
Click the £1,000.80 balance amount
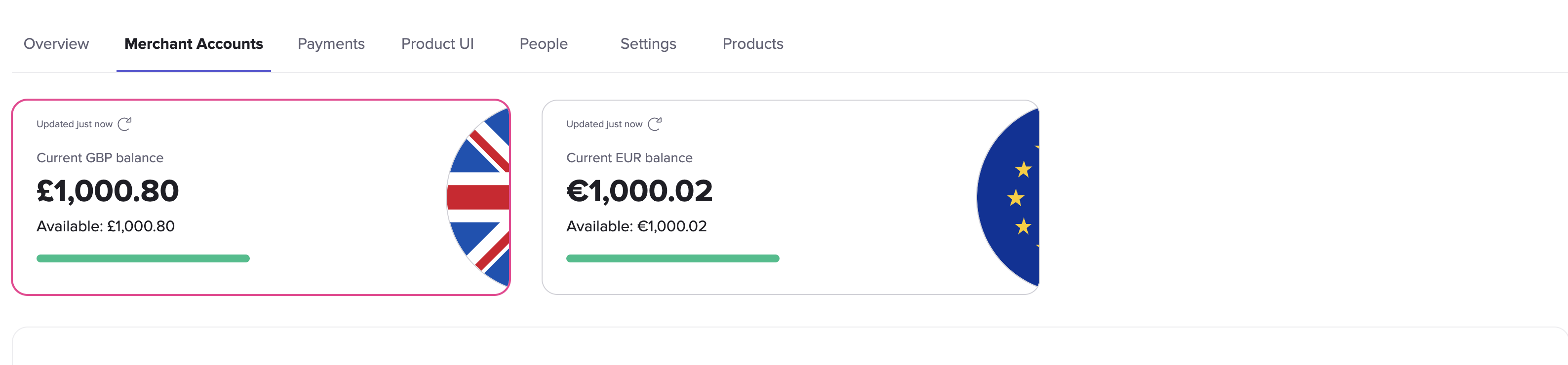point(108,191)
